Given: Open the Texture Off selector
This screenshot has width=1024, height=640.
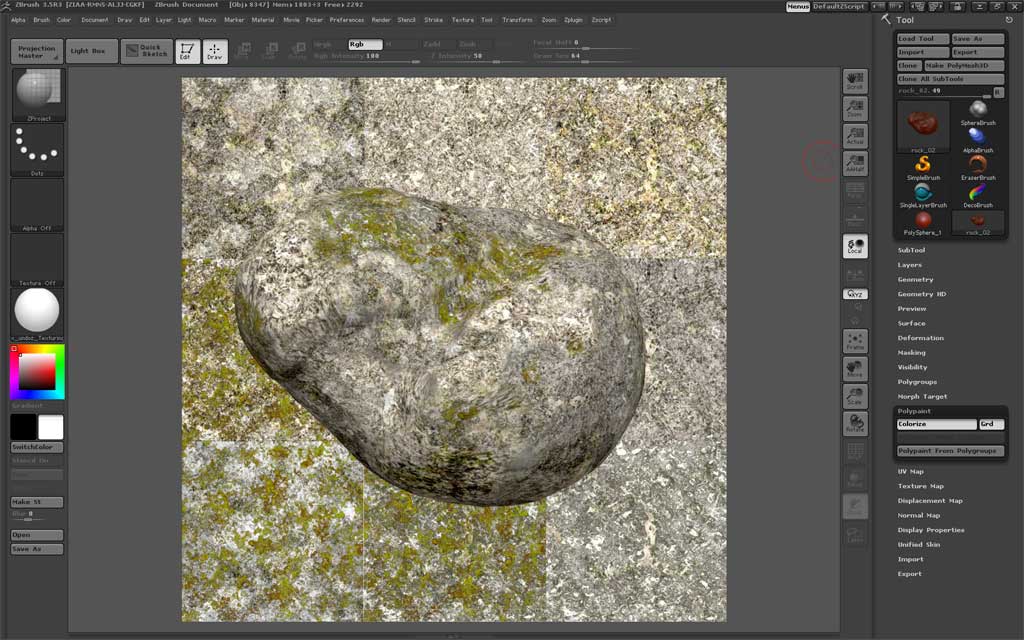Looking at the screenshot, I should pos(37,259).
